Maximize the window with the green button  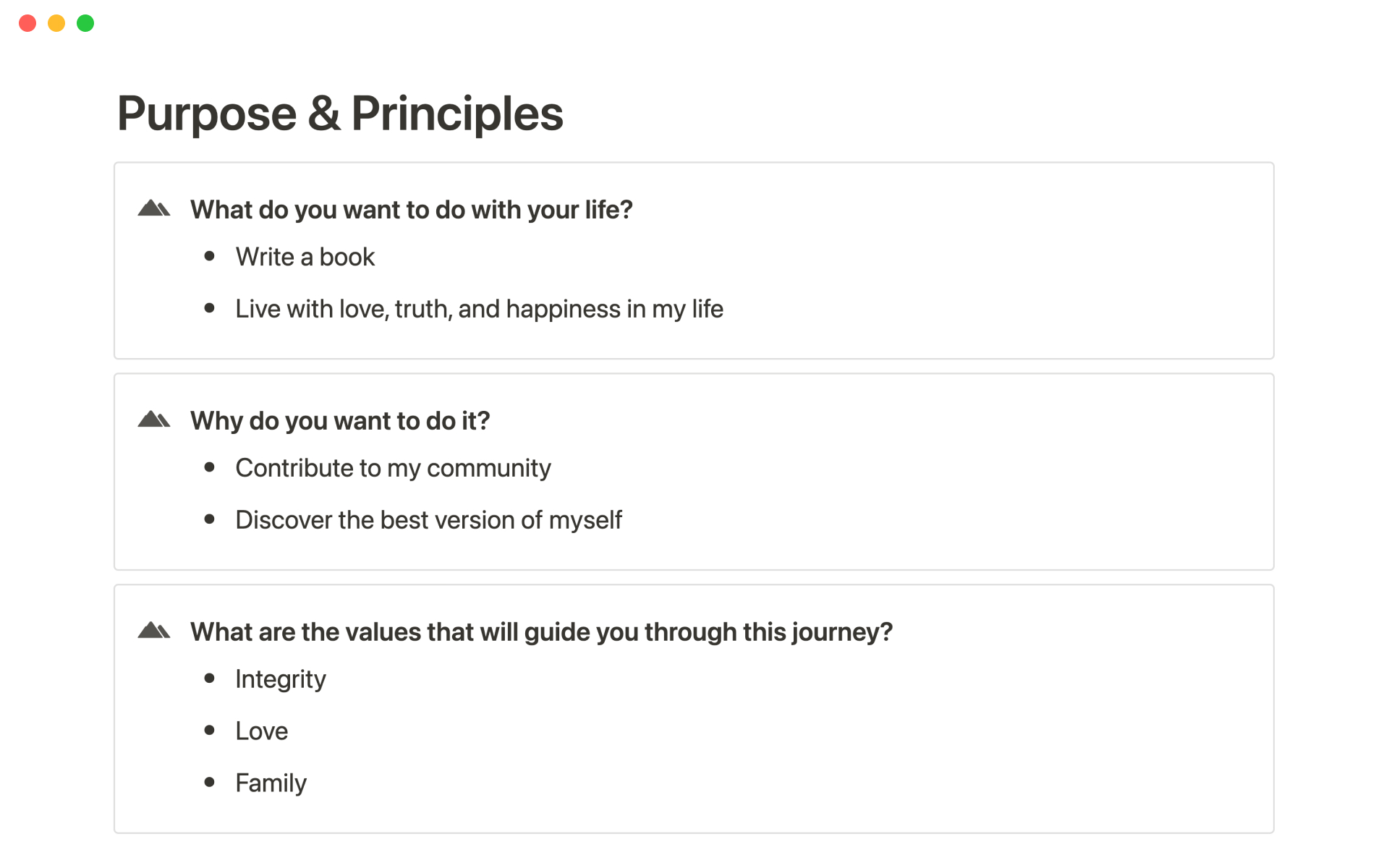tap(85, 23)
